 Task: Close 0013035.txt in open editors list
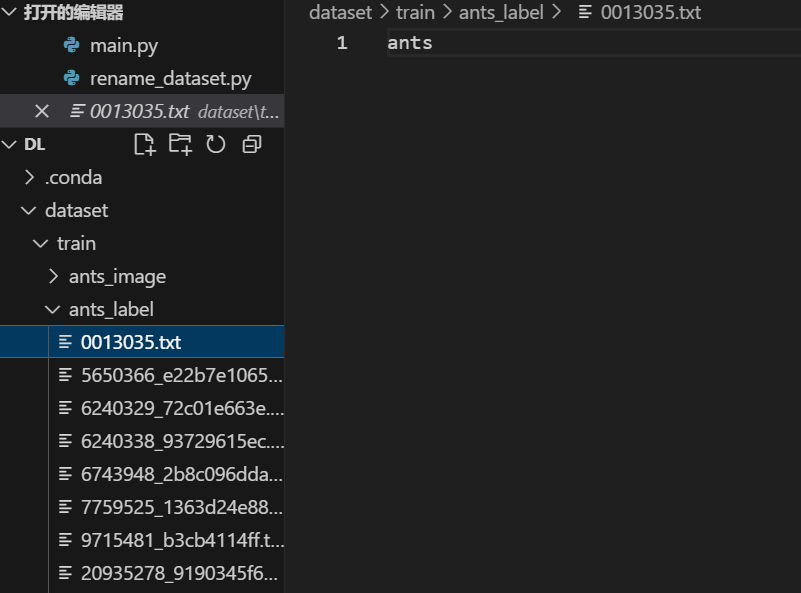coord(42,111)
